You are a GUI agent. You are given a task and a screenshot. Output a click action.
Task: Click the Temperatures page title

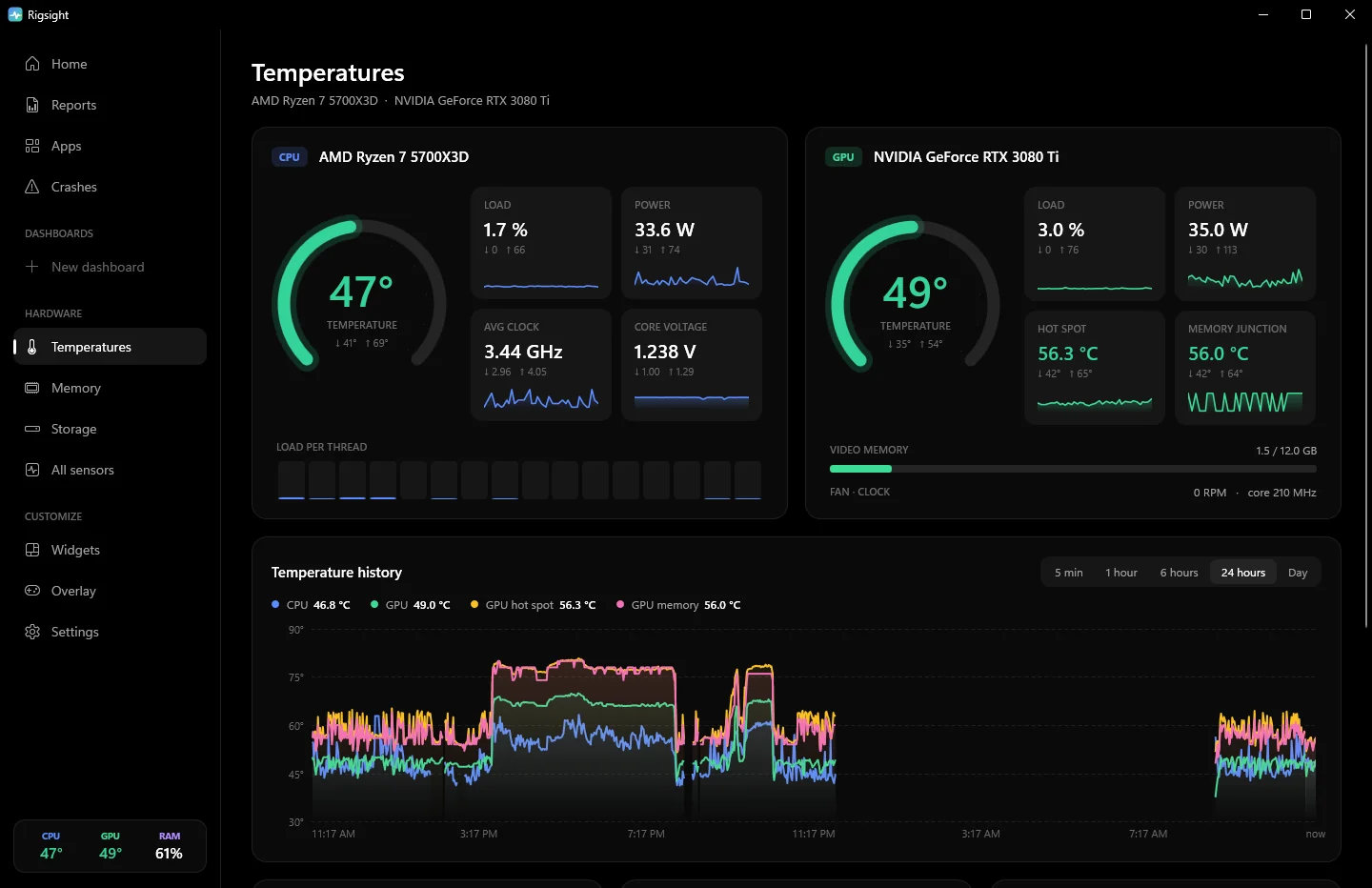(x=328, y=73)
